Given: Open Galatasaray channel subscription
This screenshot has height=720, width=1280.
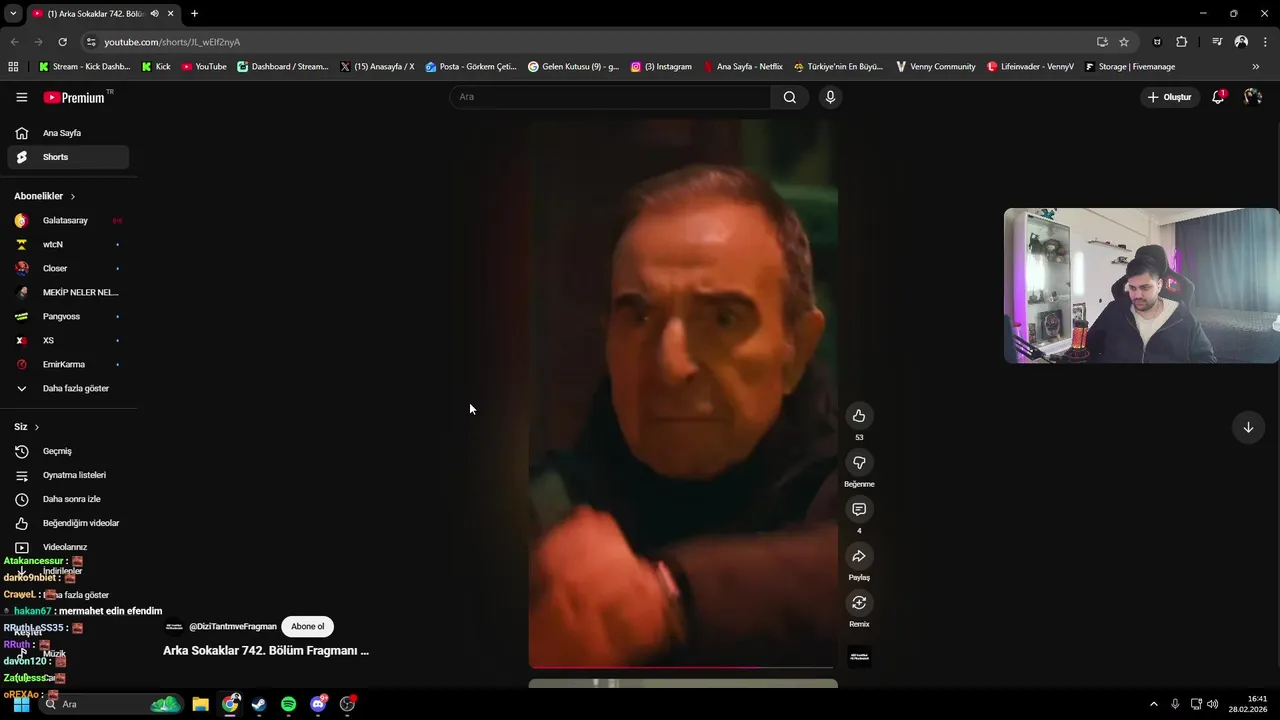Looking at the screenshot, I should 68,220.
